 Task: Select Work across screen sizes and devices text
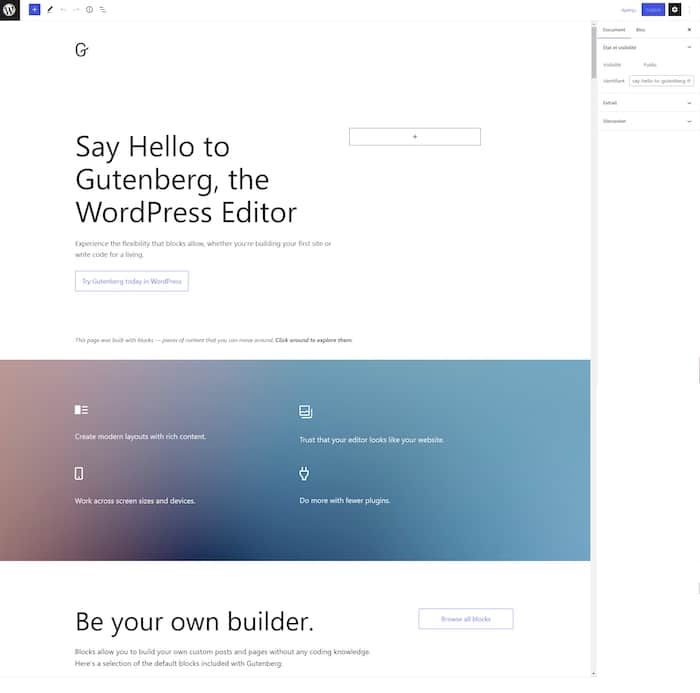pos(135,501)
